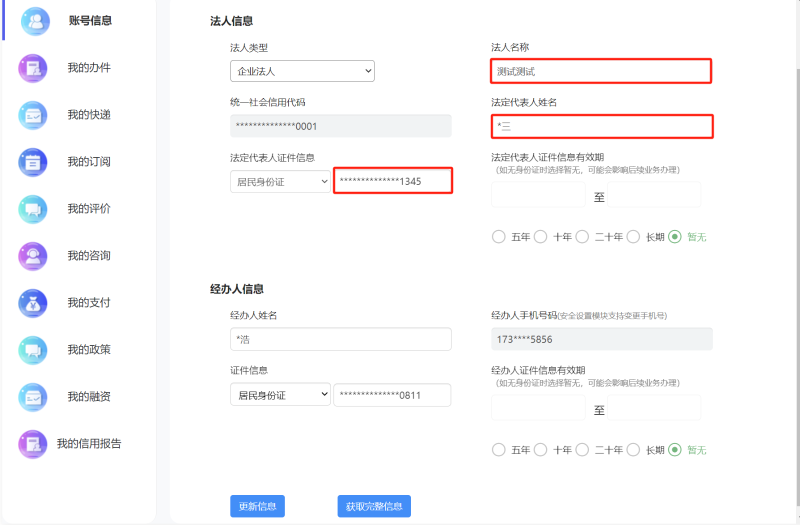Open the 我的办件 icon
This screenshot has width=800, height=525.
(33, 68)
